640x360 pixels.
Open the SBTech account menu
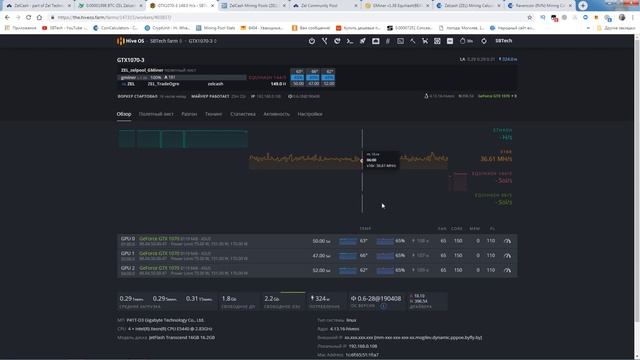click(x=504, y=41)
